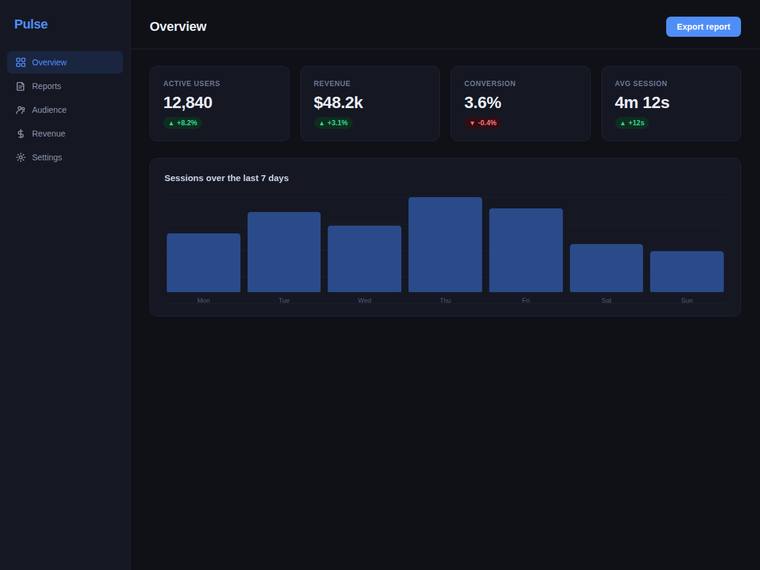
Task: Click the Conversion value 3.6%
Action: (482, 103)
